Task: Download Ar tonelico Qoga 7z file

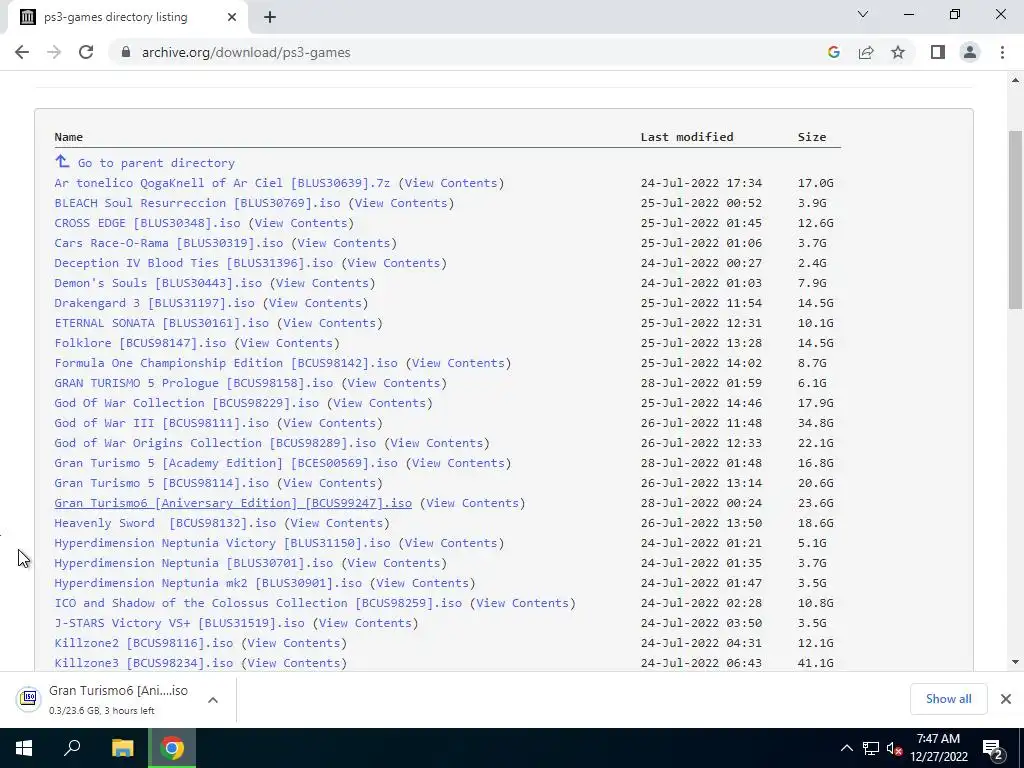Action: (x=222, y=183)
